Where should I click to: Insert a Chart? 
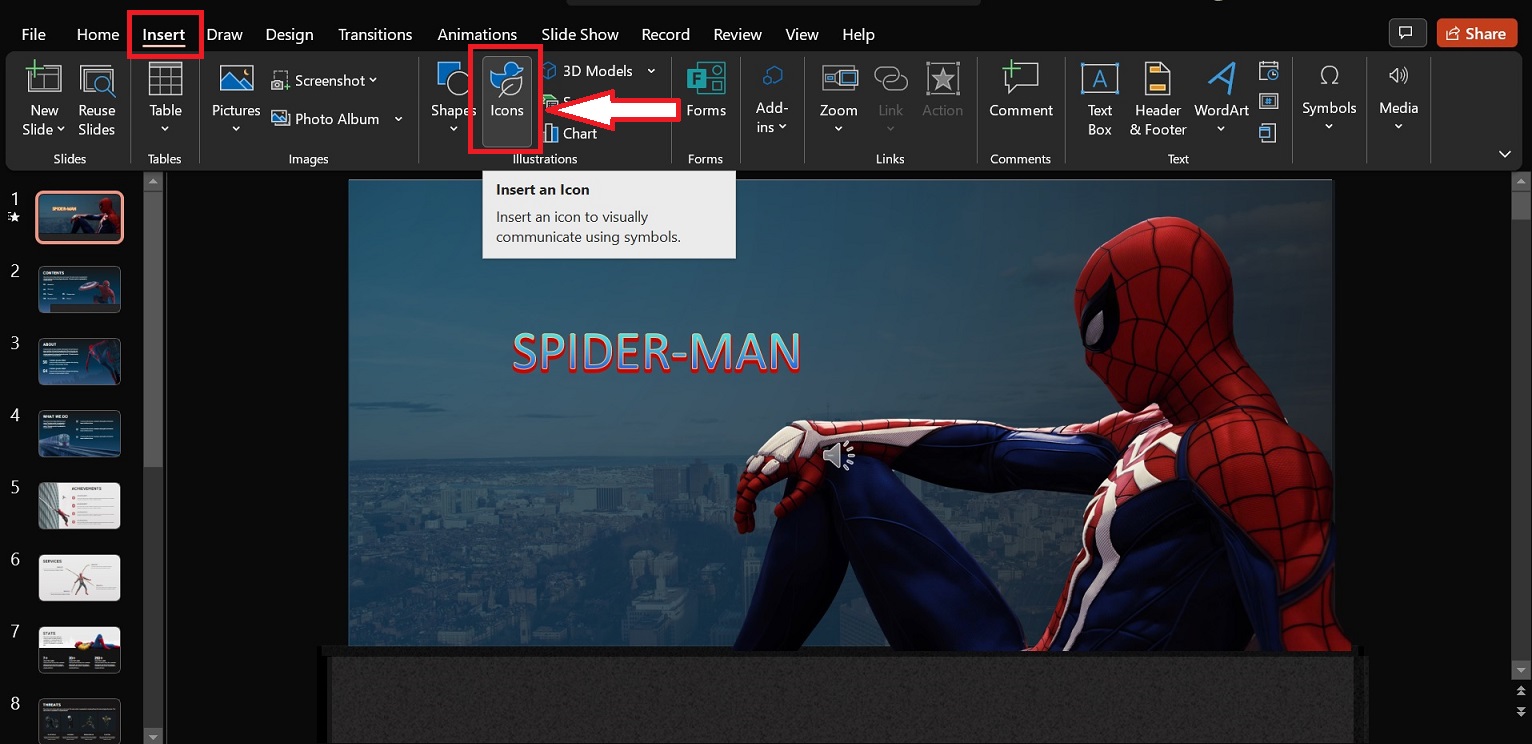(x=571, y=133)
